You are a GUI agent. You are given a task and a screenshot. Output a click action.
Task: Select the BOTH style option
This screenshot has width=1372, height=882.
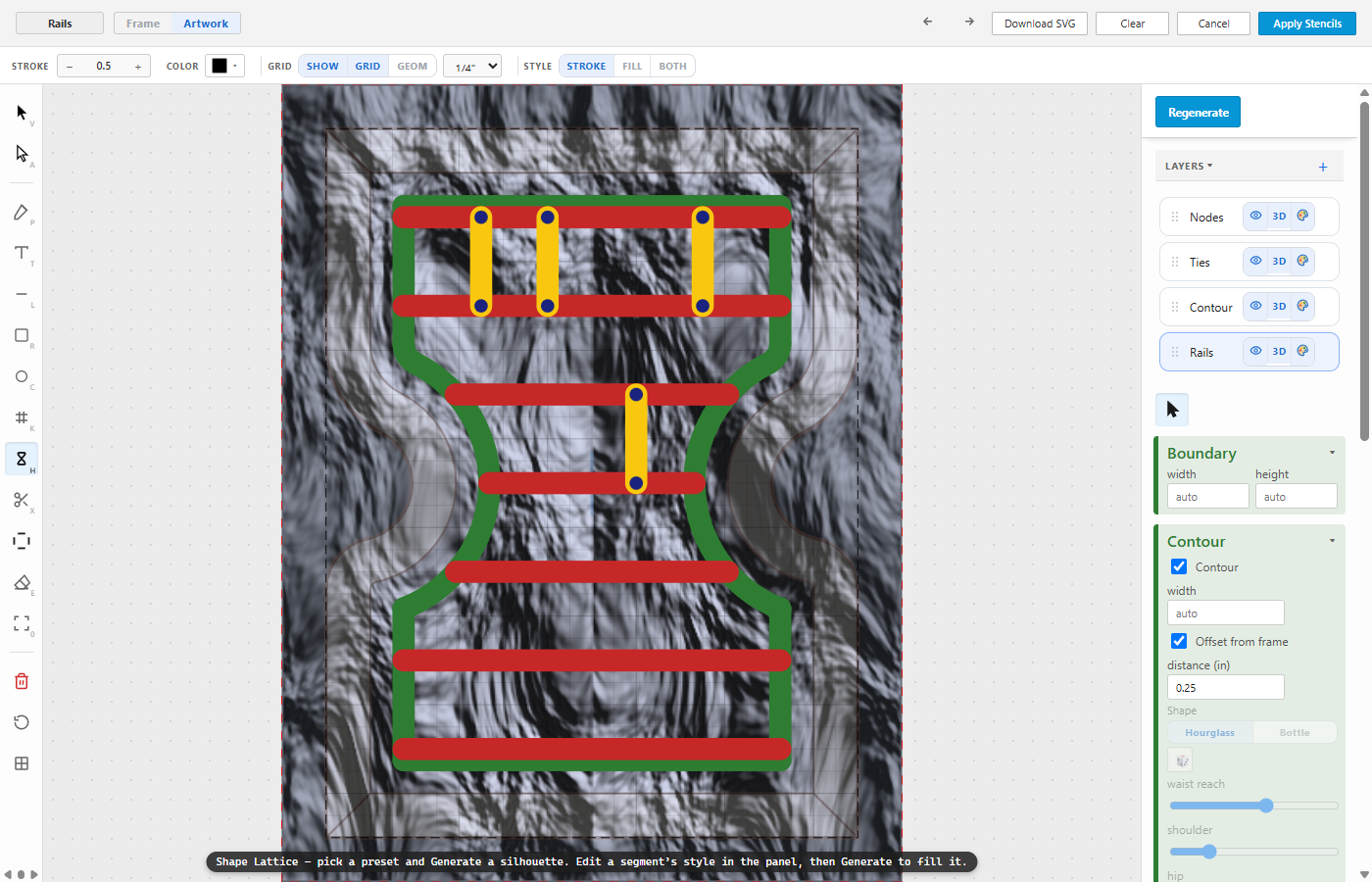672,66
